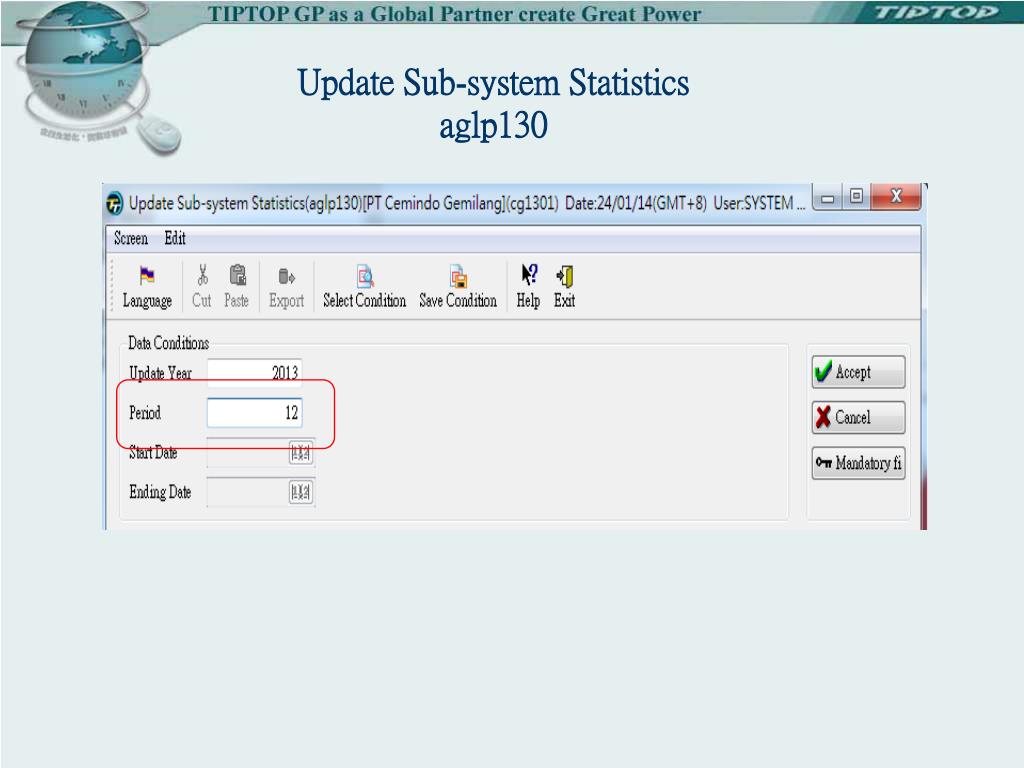This screenshot has height=768, width=1024.
Task: Click the Paste clipboard icon
Action: coord(237,276)
